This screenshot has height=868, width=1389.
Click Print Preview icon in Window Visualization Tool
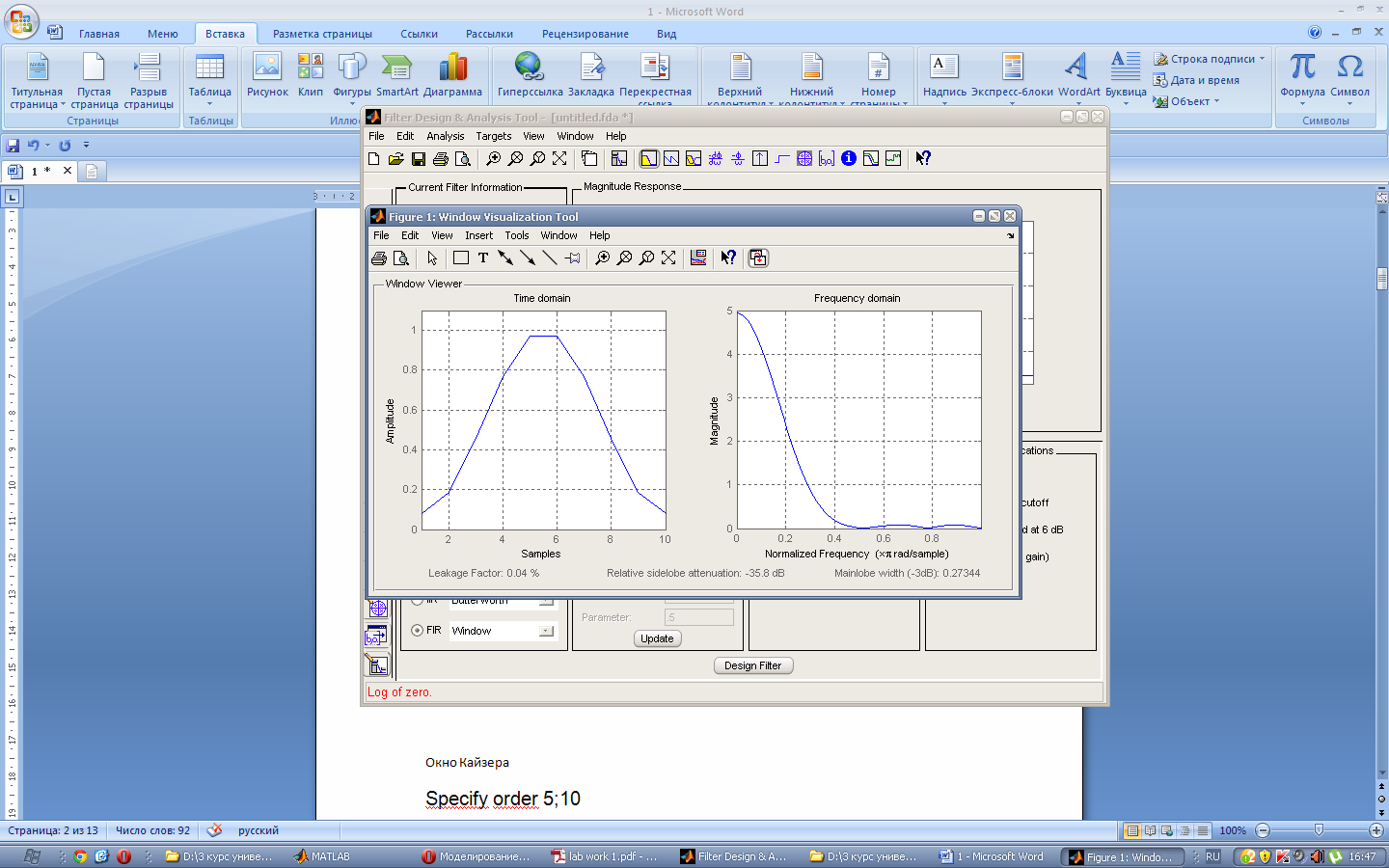point(401,258)
